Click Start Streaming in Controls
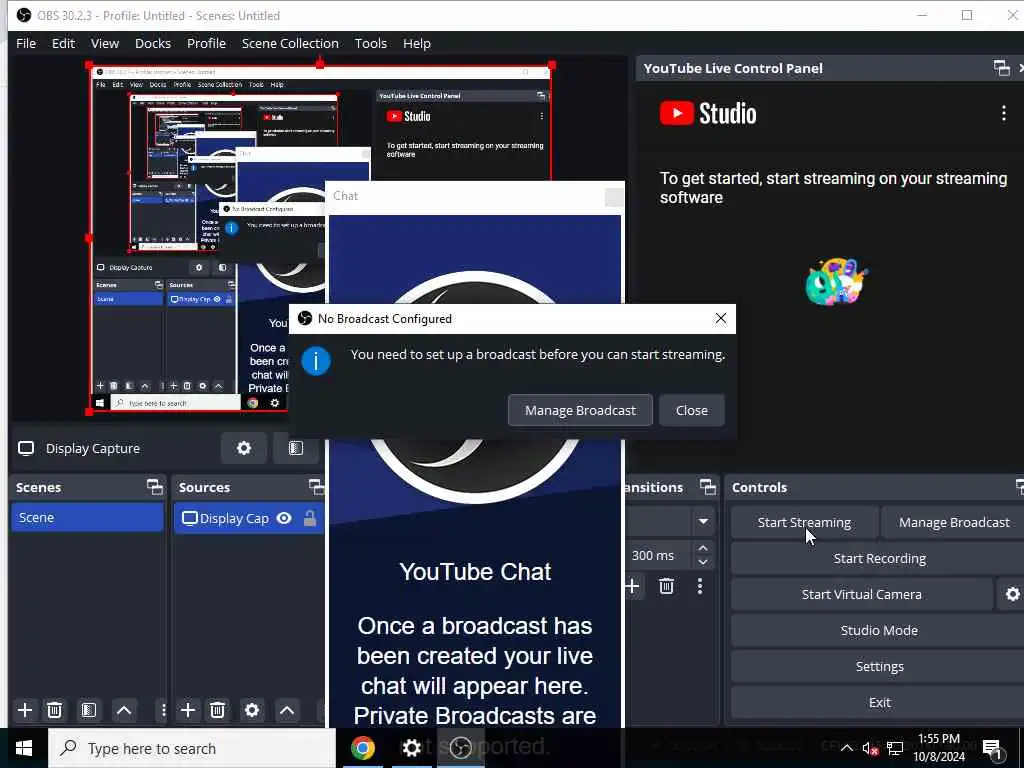The height and width of the screenshot is (768, 1024). tap(804, 522)
